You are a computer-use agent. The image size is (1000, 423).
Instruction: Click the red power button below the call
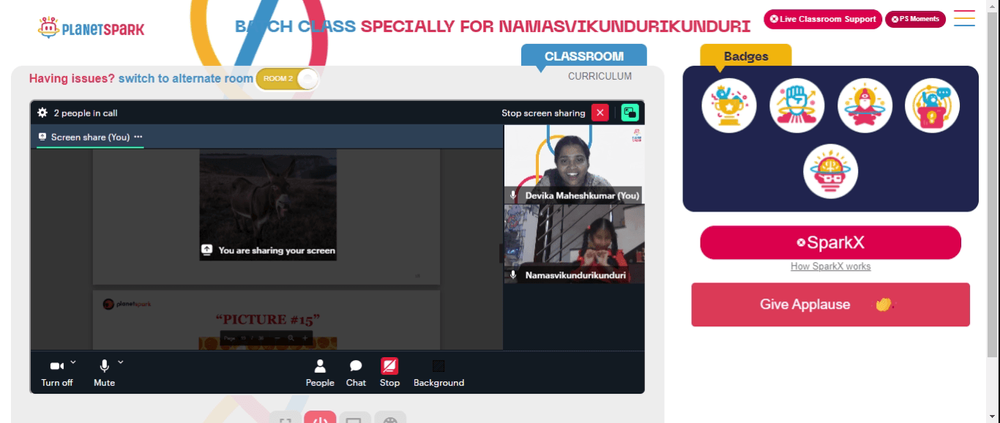pos(320,418)
